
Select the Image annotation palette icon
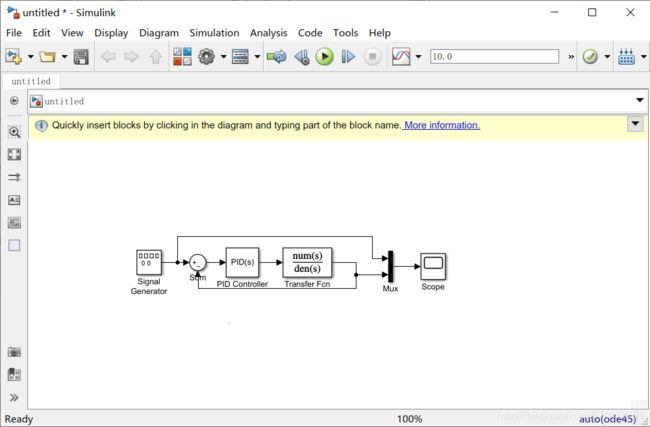14,223
